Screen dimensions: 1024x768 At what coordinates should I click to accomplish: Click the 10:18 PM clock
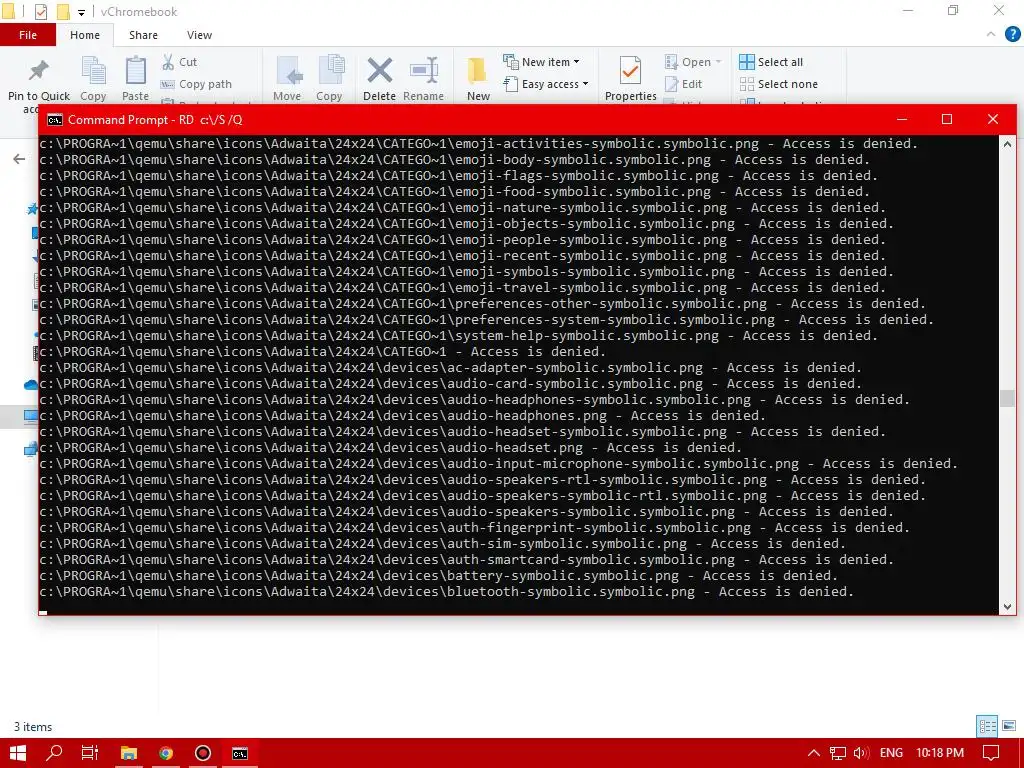pos(940,753)
